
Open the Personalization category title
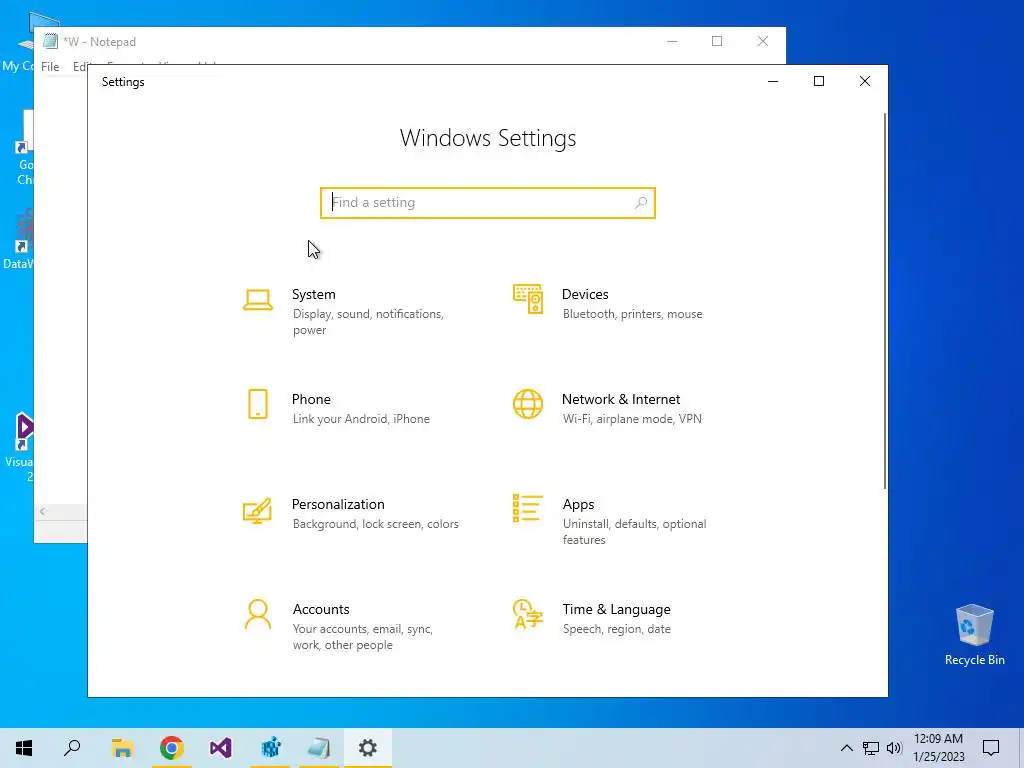[x=338, y=504]
